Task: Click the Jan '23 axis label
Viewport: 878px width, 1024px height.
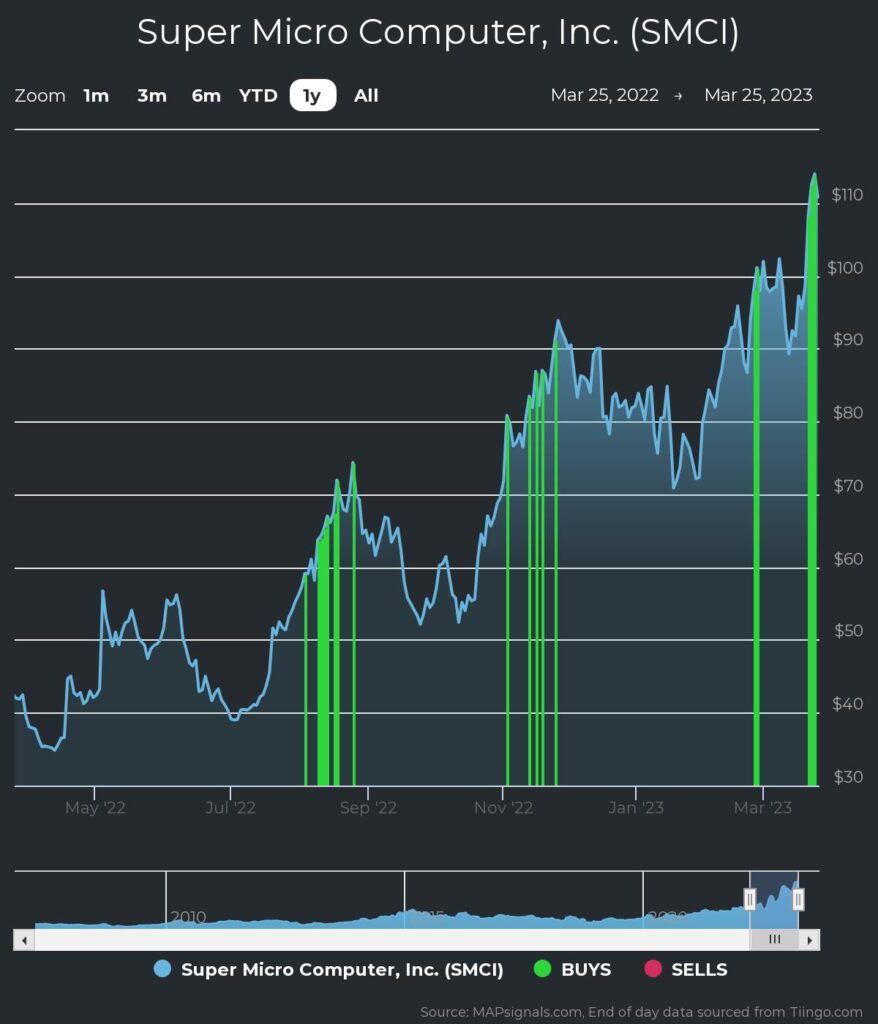Action: (636, 808)
